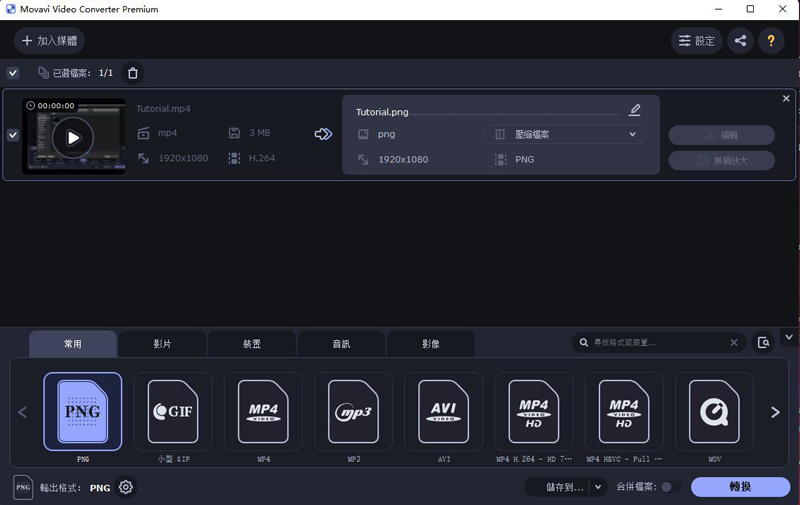
Task: Switch to the Video (影片) tab
Action: pos(162,344)
